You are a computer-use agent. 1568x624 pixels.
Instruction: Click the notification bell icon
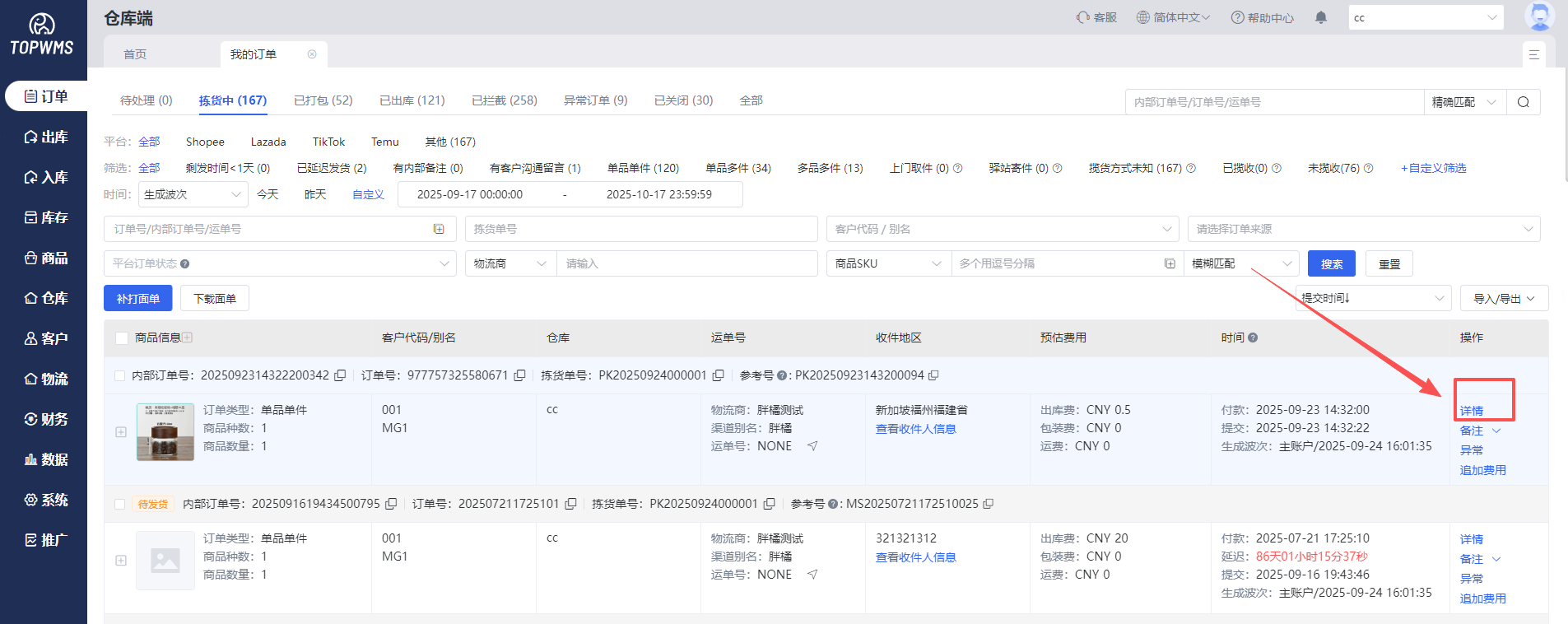[x=1321, y=17]
